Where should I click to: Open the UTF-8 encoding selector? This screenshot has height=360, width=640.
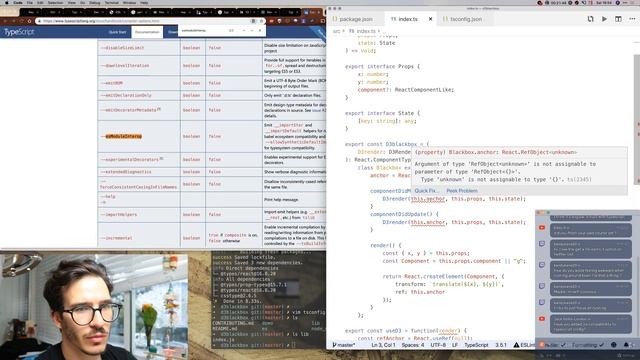[x=438, y=345]
